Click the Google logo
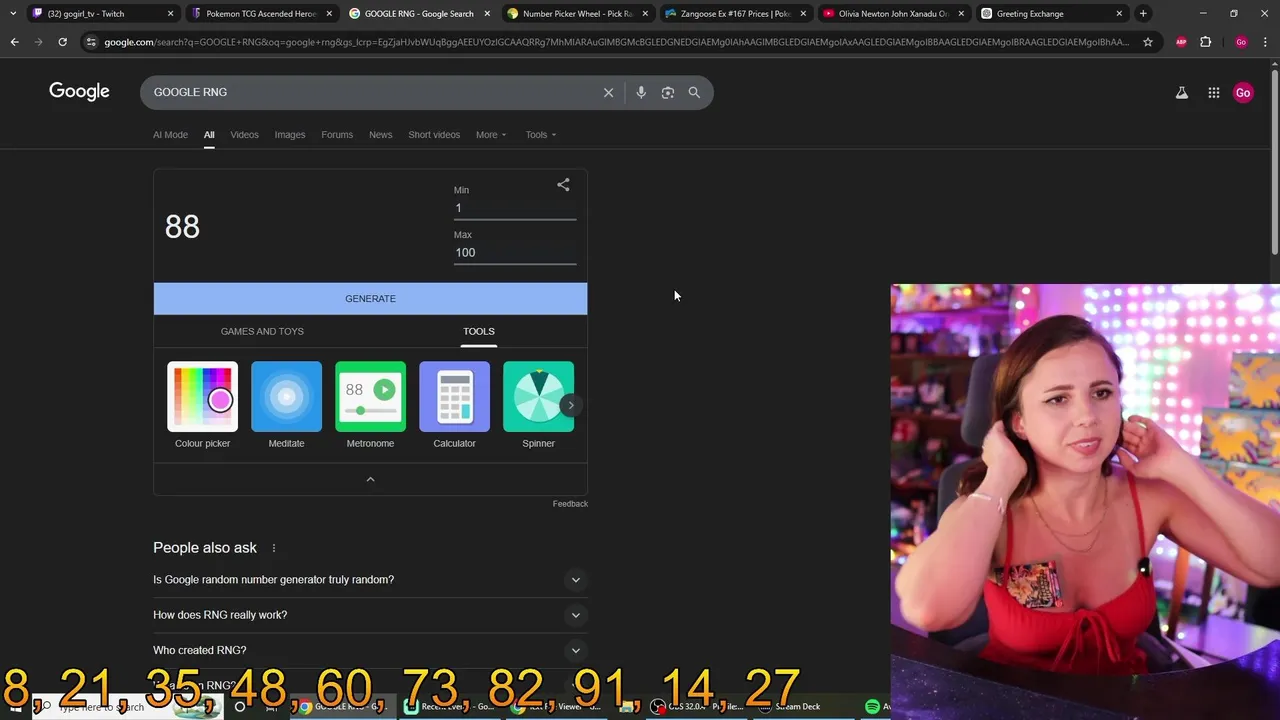1280x720 pixels. point(79,92)
